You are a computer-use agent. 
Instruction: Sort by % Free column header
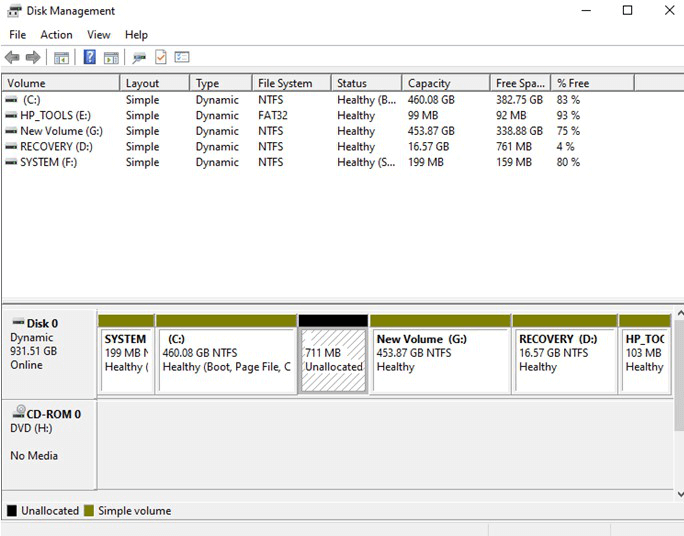click(x=593, y=83)
